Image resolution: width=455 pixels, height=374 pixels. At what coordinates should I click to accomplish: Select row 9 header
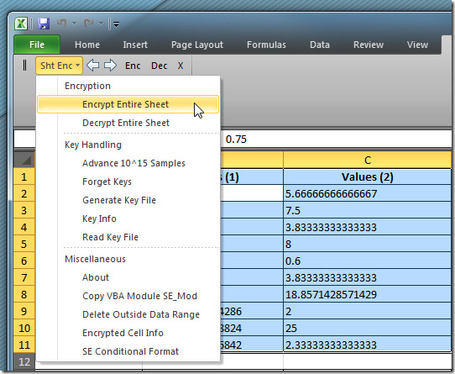24,311
